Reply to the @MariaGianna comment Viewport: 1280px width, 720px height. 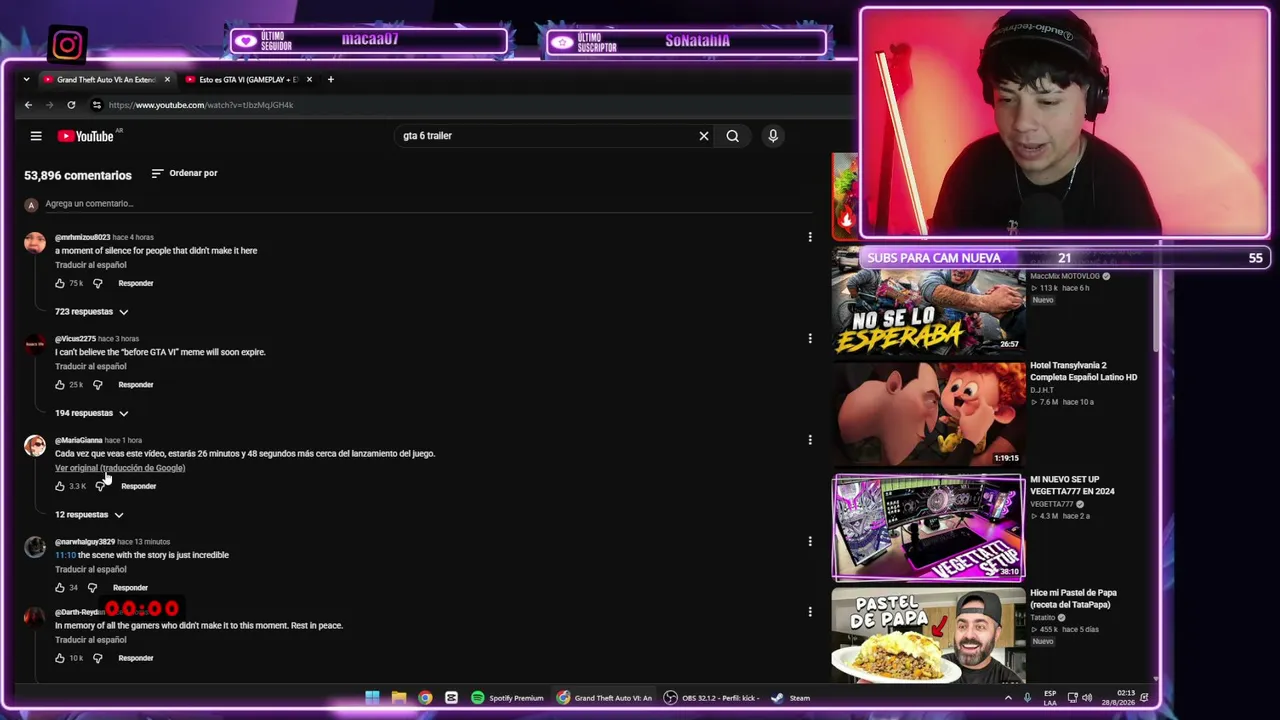pyautogui.click(x=139, y=486)
